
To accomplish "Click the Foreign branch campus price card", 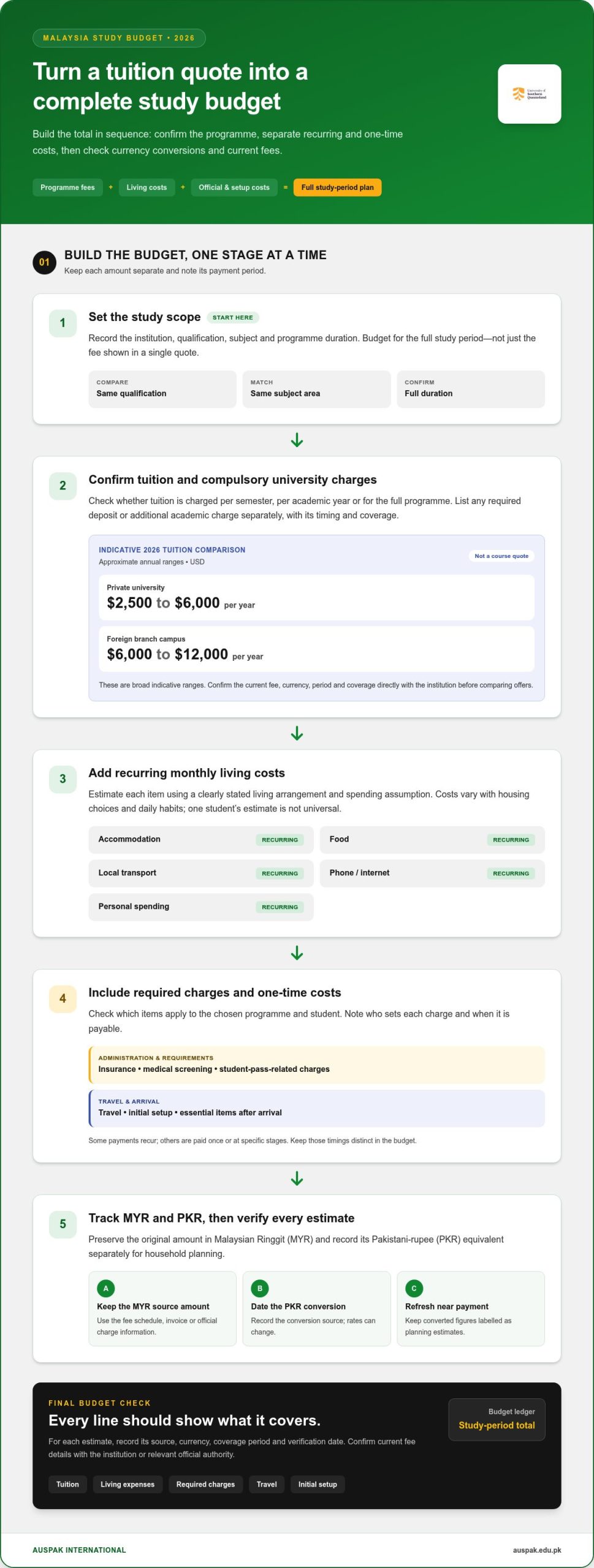I will pyautogui.click(x=316, y=649).
